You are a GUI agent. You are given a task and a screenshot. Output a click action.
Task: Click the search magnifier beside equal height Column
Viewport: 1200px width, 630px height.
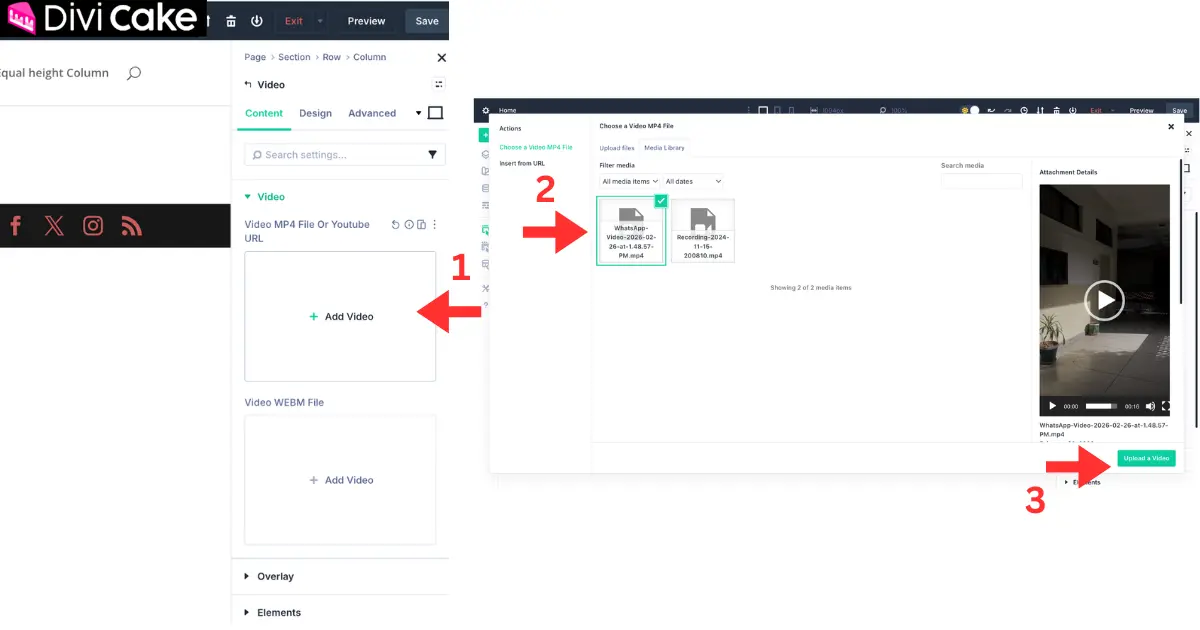click(134, 73)
